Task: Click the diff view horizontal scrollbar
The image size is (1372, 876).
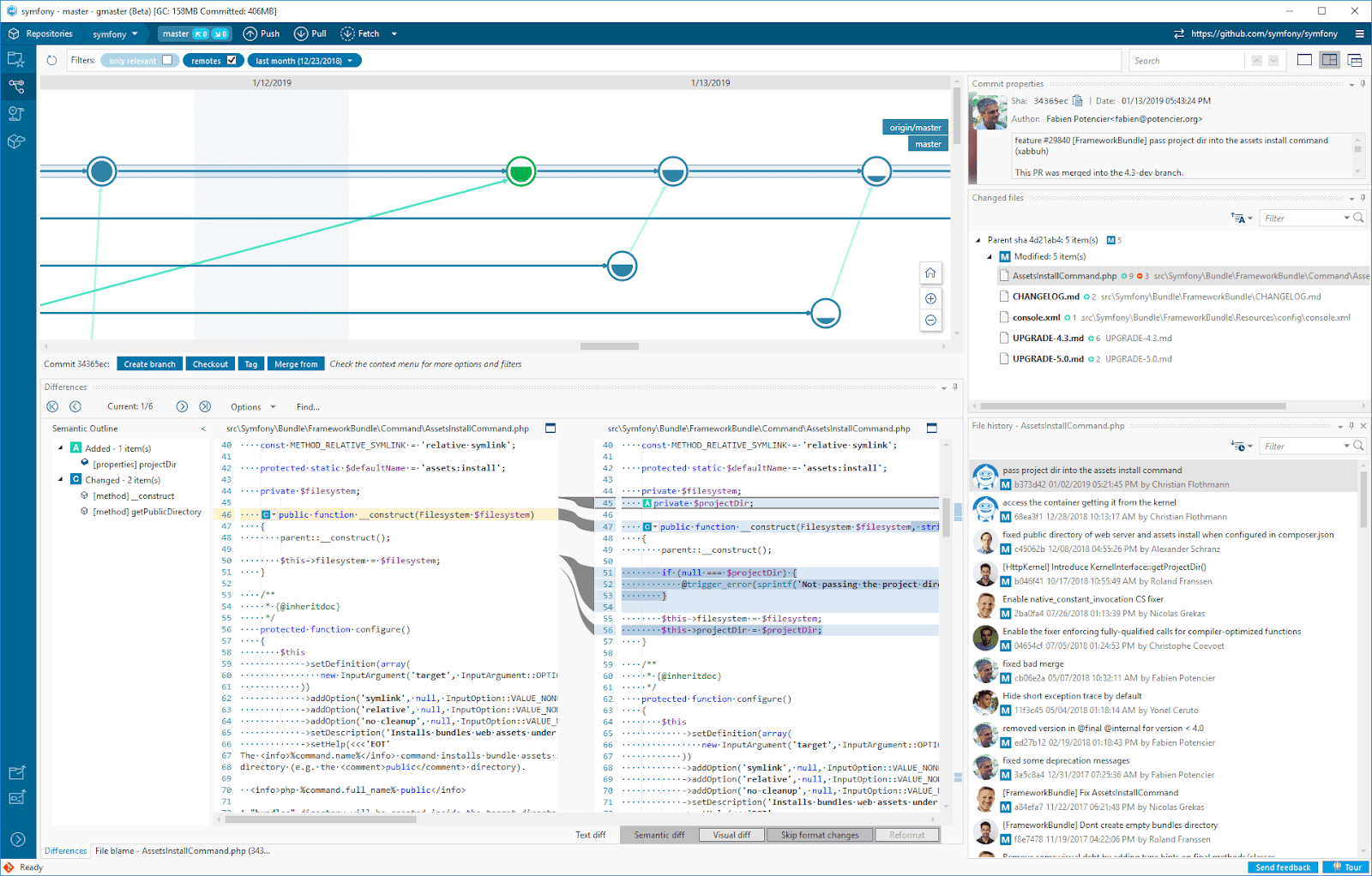Action: pyautogui.click(x=320, y=819)
